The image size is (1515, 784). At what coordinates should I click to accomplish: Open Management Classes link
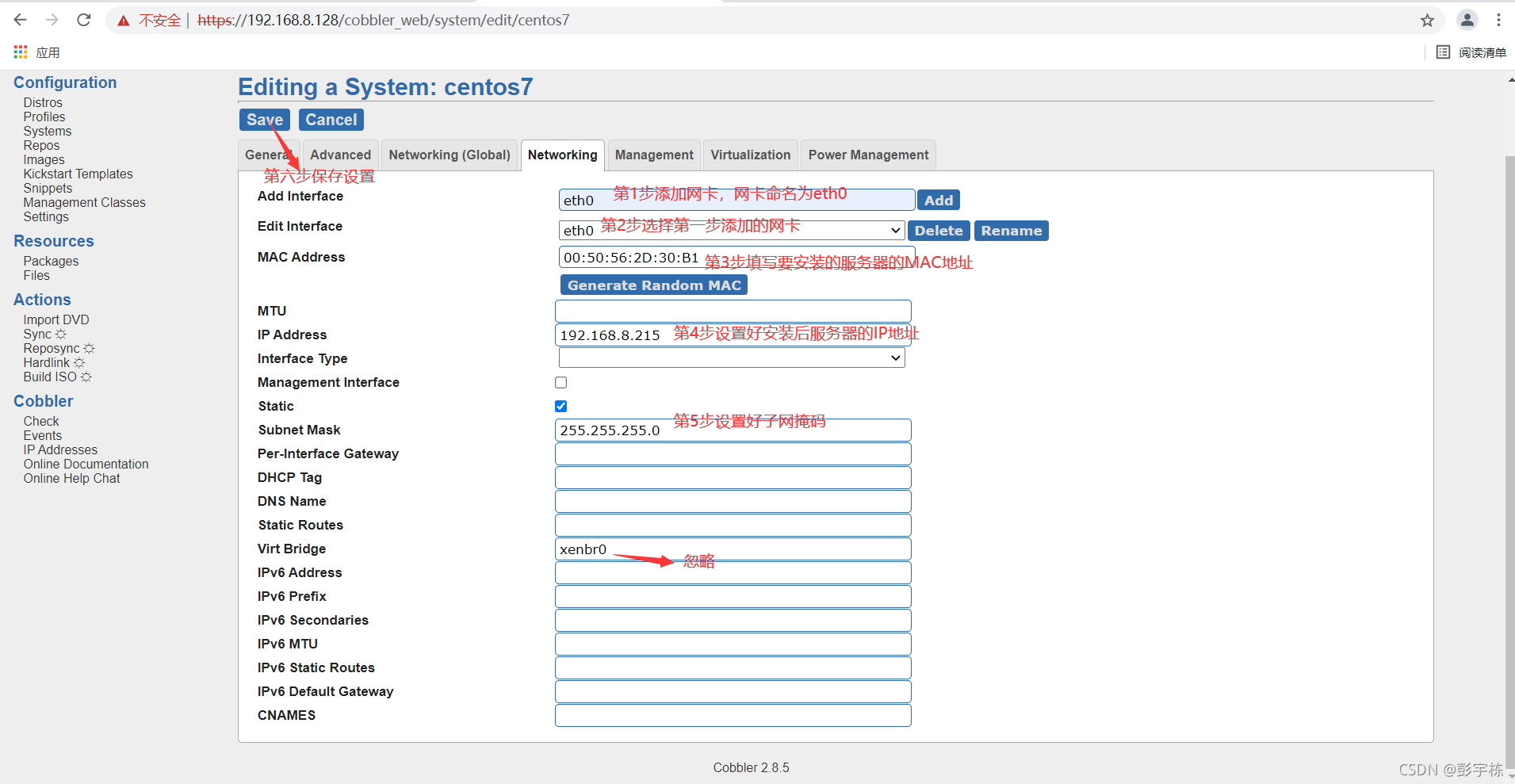click(x=85, y=203)
